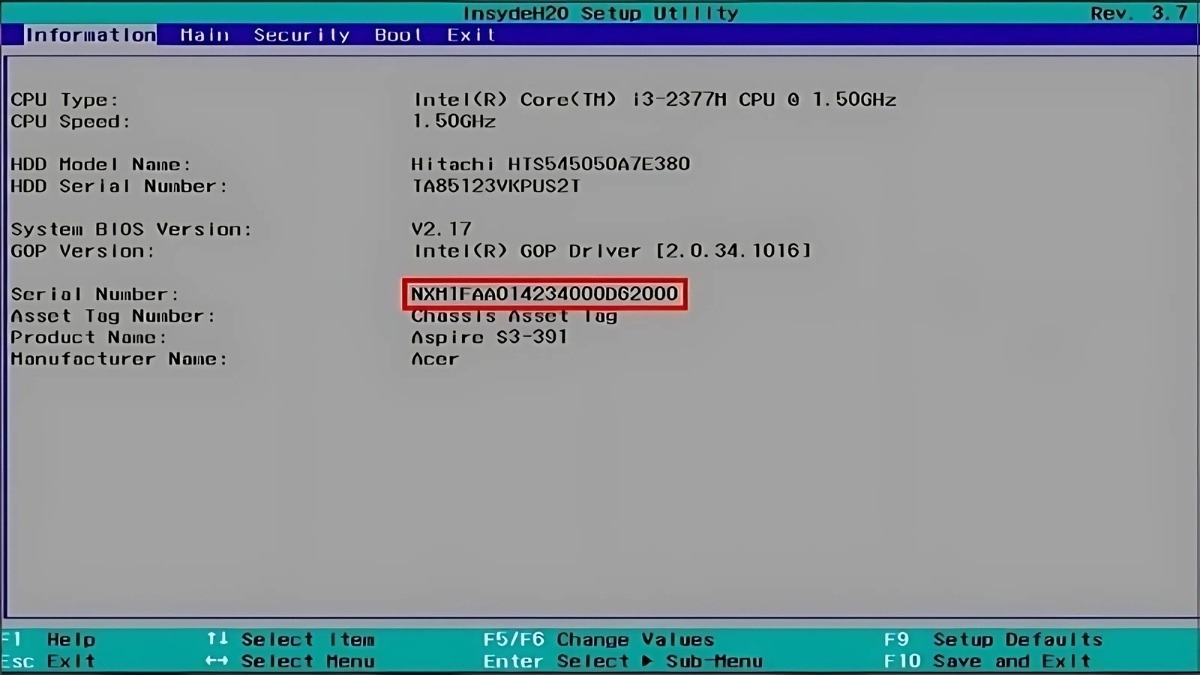Click the Select Menu key hint
Image resolution: width=1200 pixels, height=675 pixels.
290,661
